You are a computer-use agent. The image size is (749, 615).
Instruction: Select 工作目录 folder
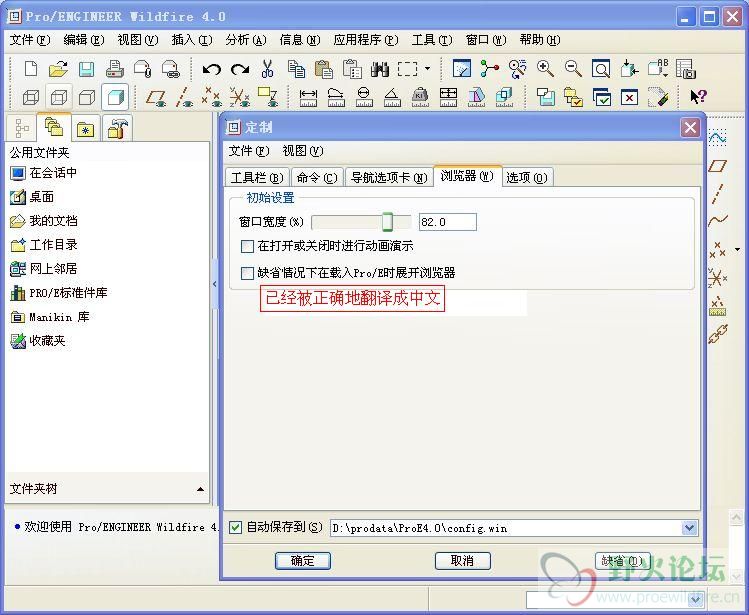(43, 245)
